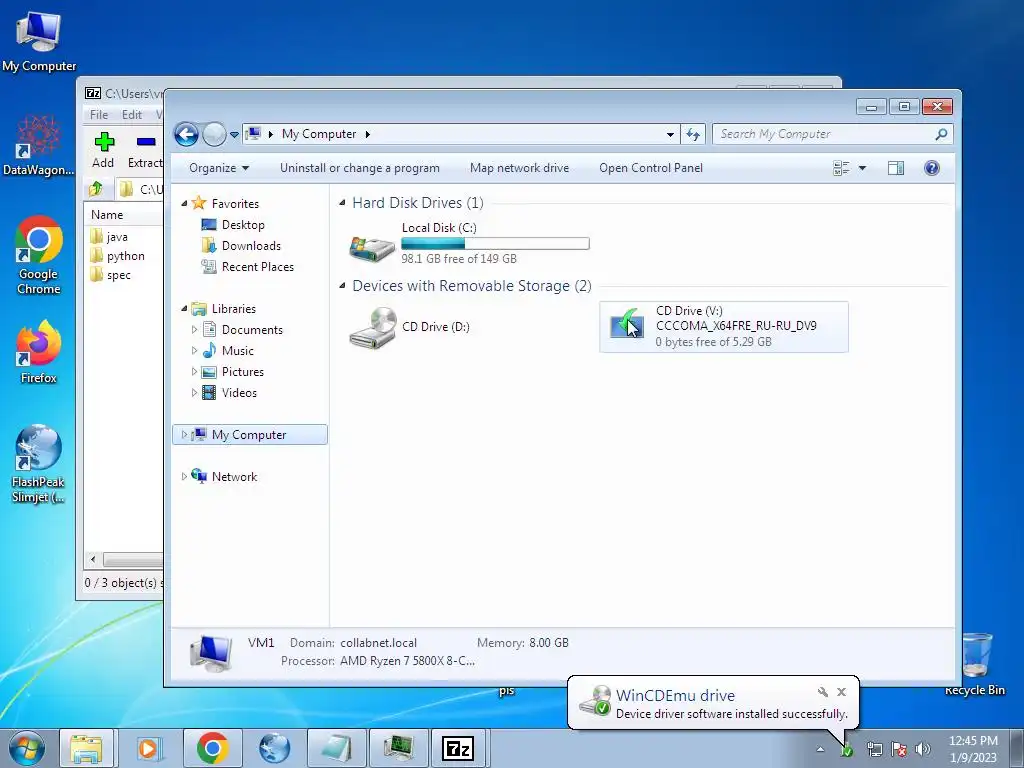The height and width of the screenshot is (768, 1024).
Task: Collapse Devices with Removable Storage group
Action: pos(342,286)
